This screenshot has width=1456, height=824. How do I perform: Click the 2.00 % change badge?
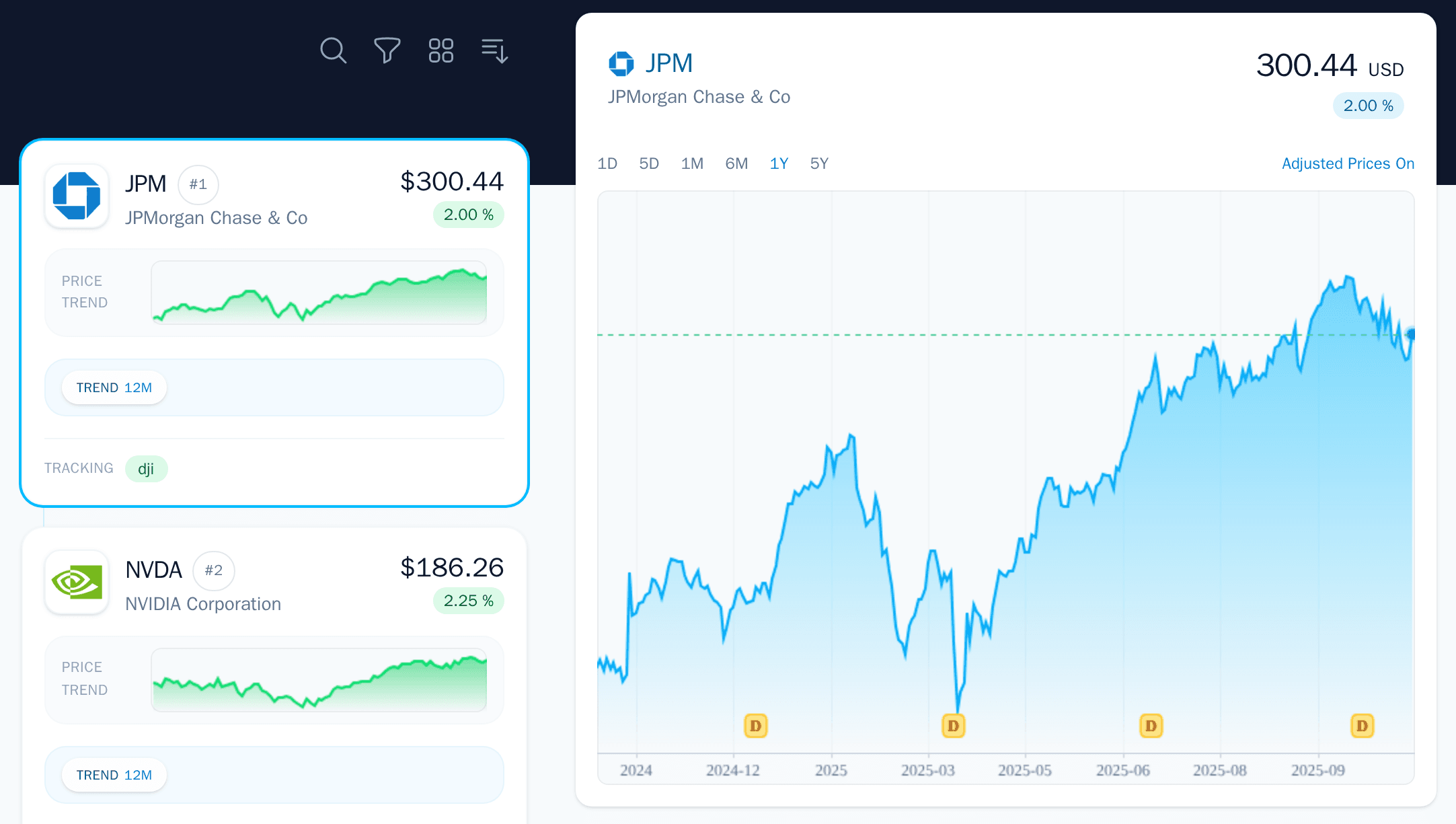click(1368, 106)
